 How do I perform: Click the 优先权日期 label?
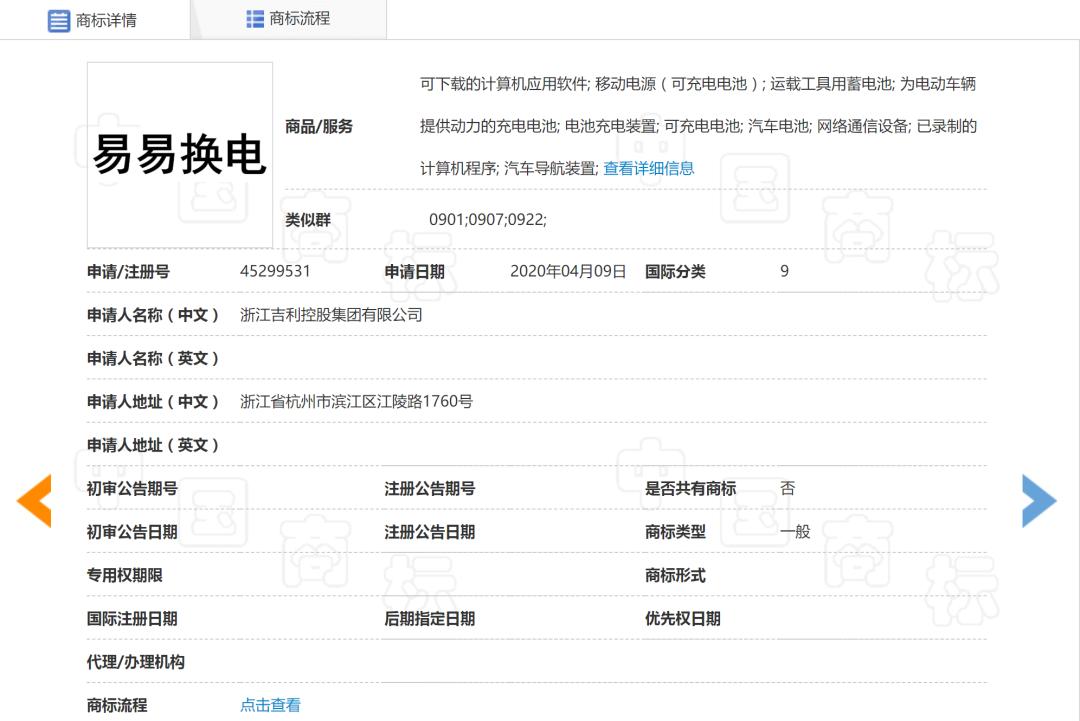[x=683, y=618]
